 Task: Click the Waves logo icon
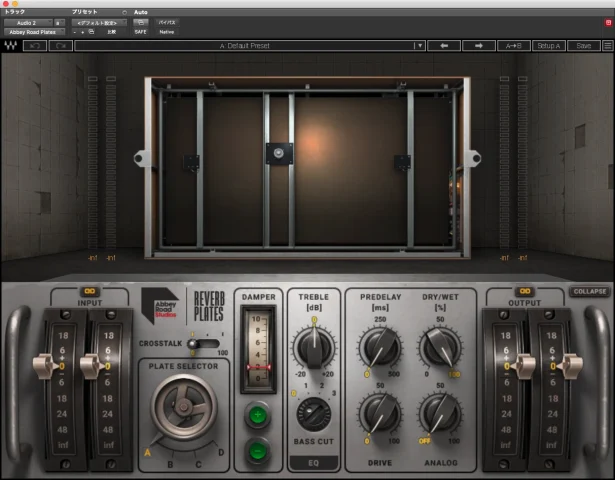11,45
